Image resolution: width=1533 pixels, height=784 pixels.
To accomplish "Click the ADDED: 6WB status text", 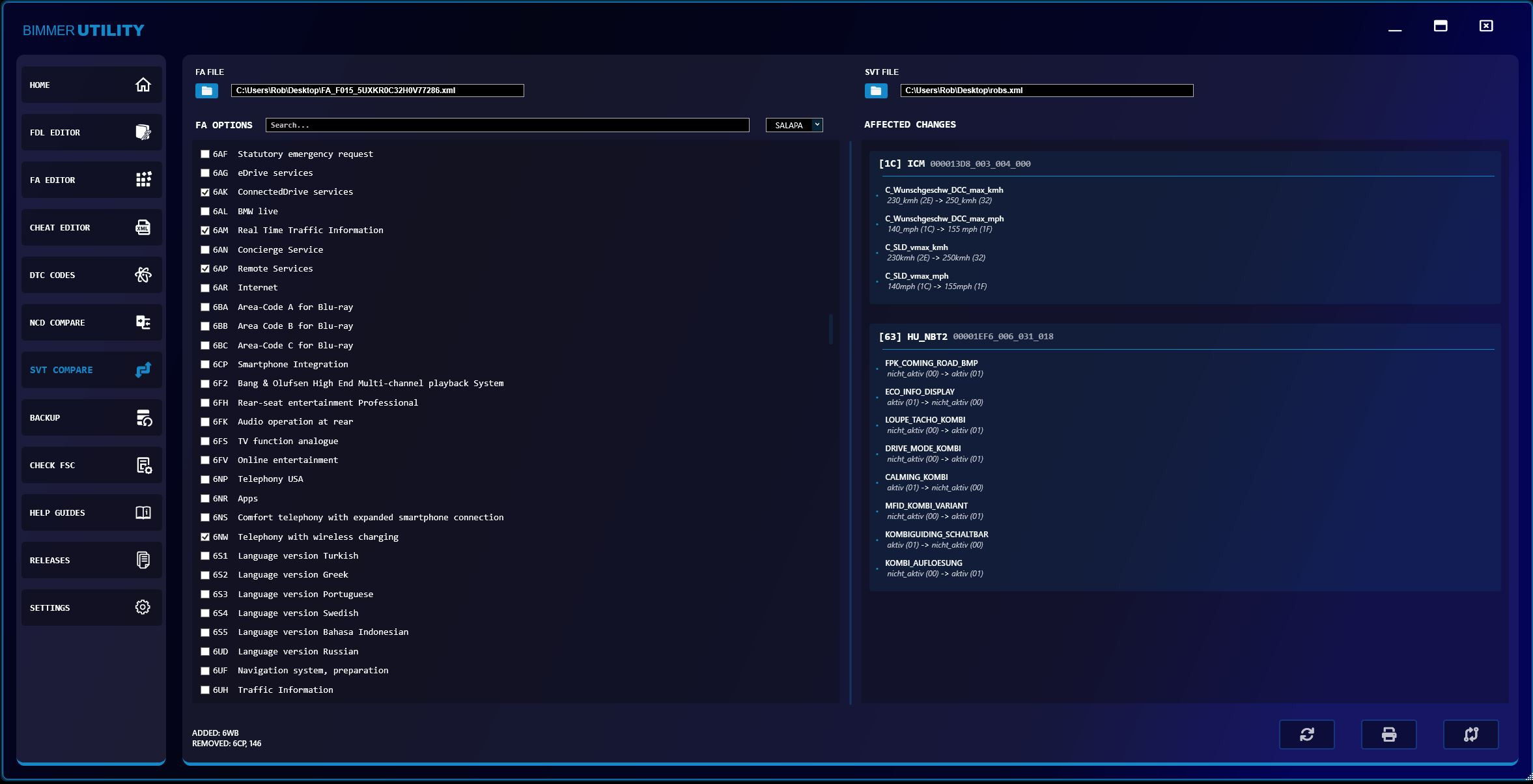I will (216, 733).
